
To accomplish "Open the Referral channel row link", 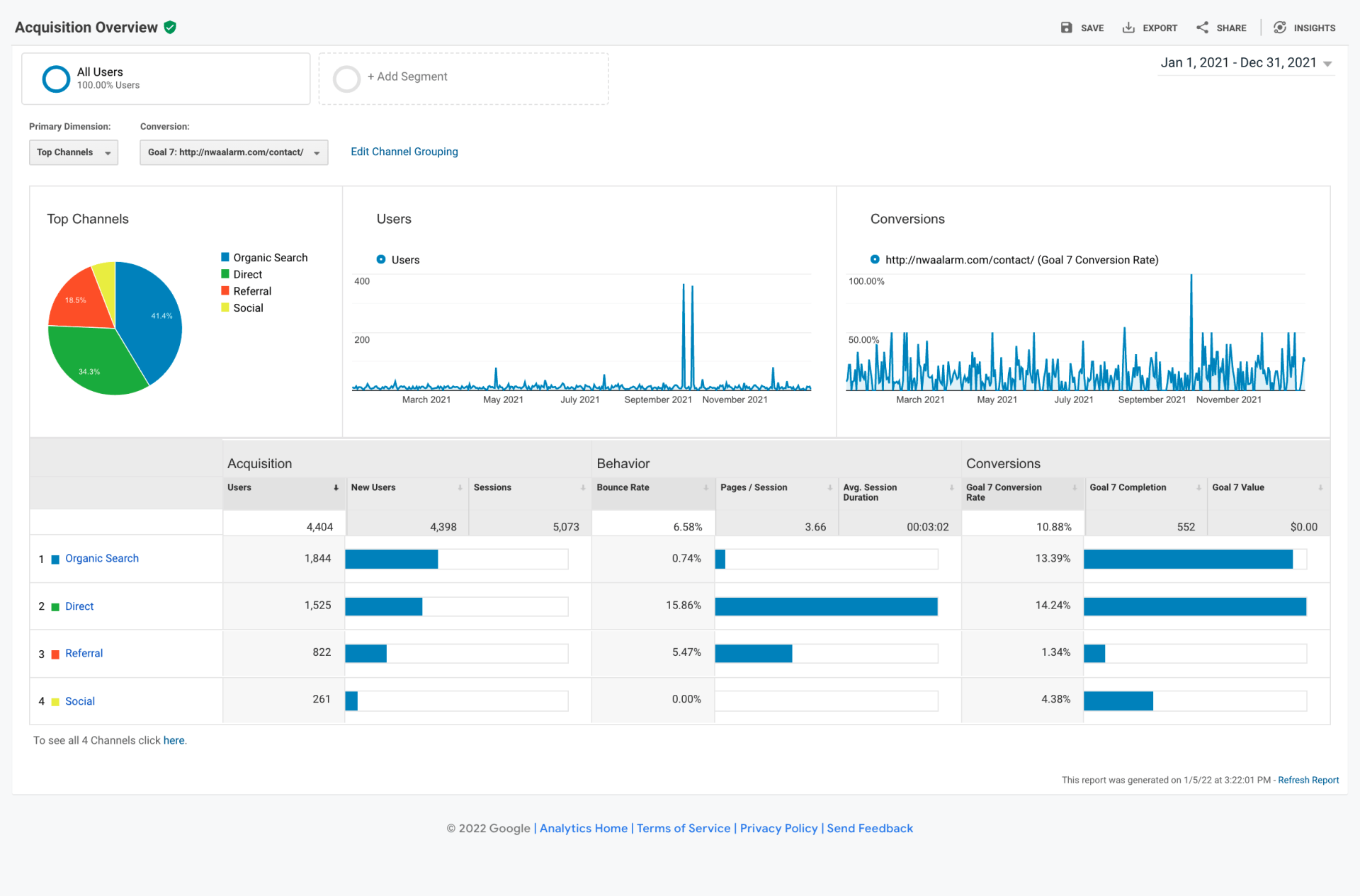I will coord(84,653).
